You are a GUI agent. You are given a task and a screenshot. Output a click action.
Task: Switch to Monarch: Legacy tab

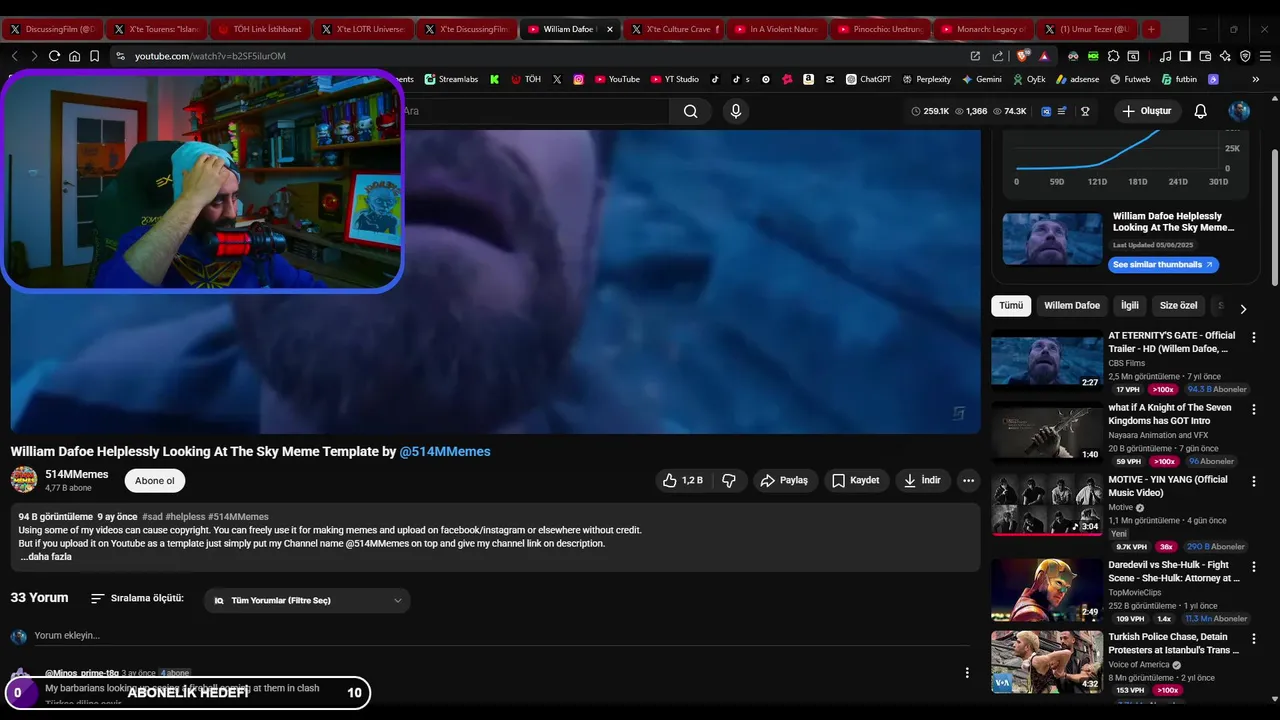983,29
